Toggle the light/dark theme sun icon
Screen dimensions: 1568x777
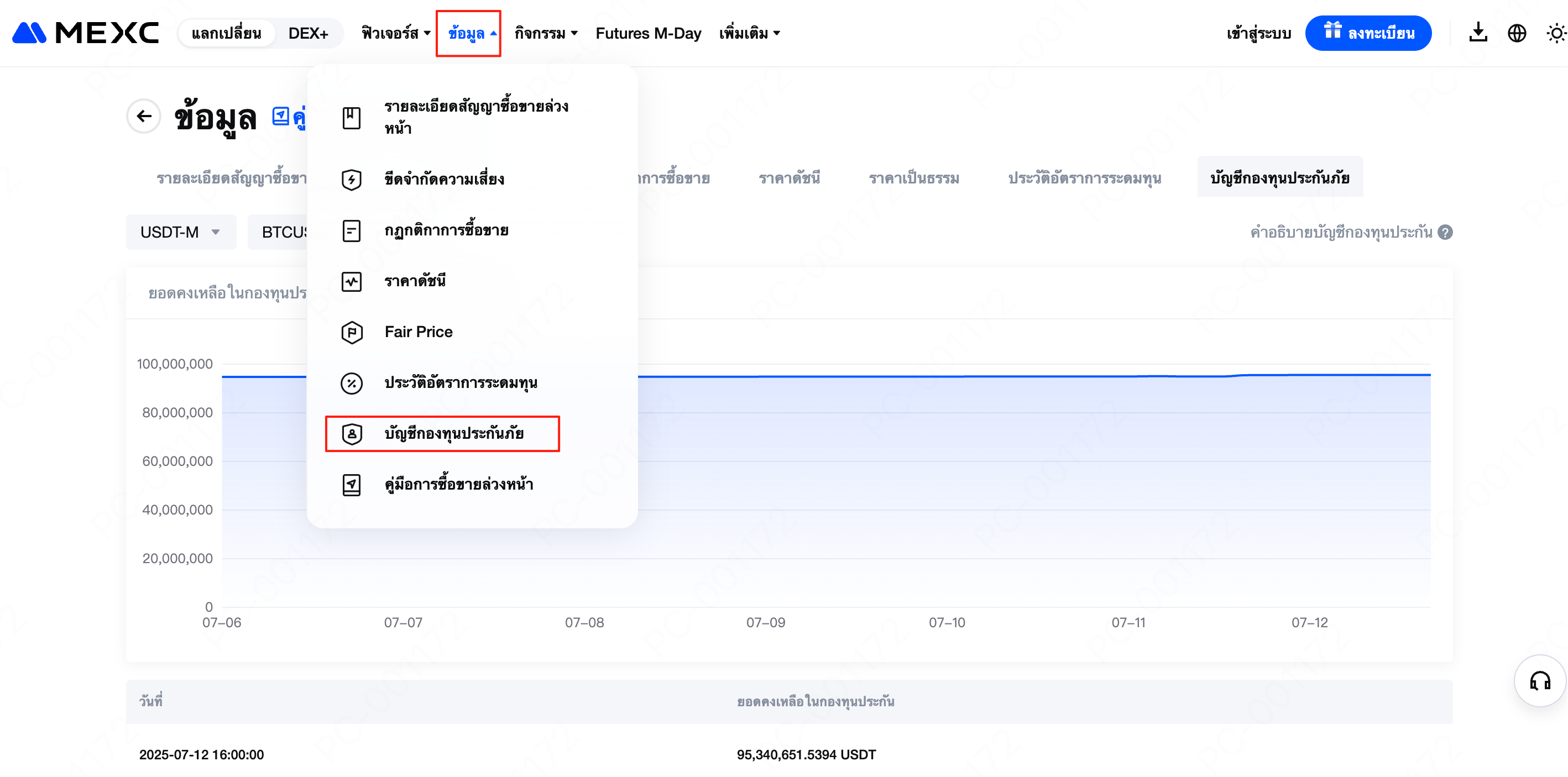[1556, 33]
